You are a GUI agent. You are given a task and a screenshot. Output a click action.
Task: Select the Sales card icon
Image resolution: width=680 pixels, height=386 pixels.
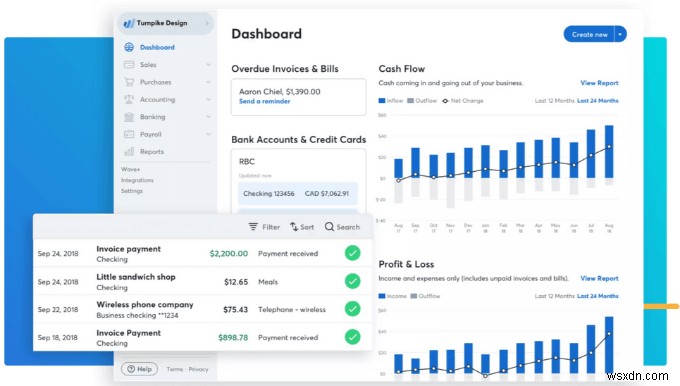129,65
